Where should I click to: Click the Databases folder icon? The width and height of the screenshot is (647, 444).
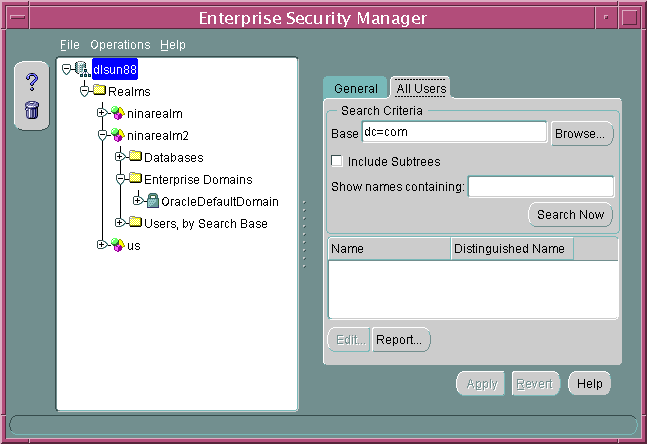point(135,157)
